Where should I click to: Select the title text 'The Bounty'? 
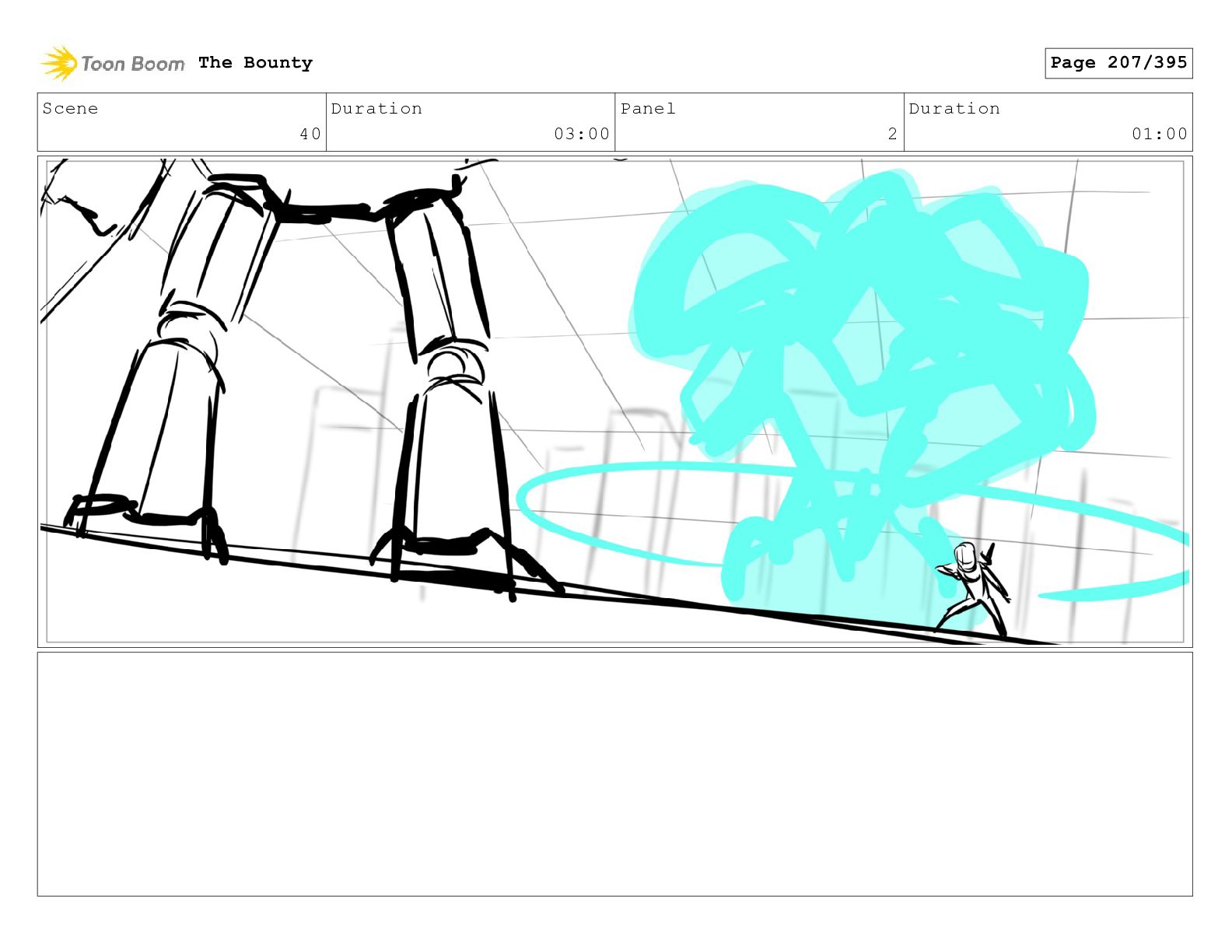coord(255,62)
